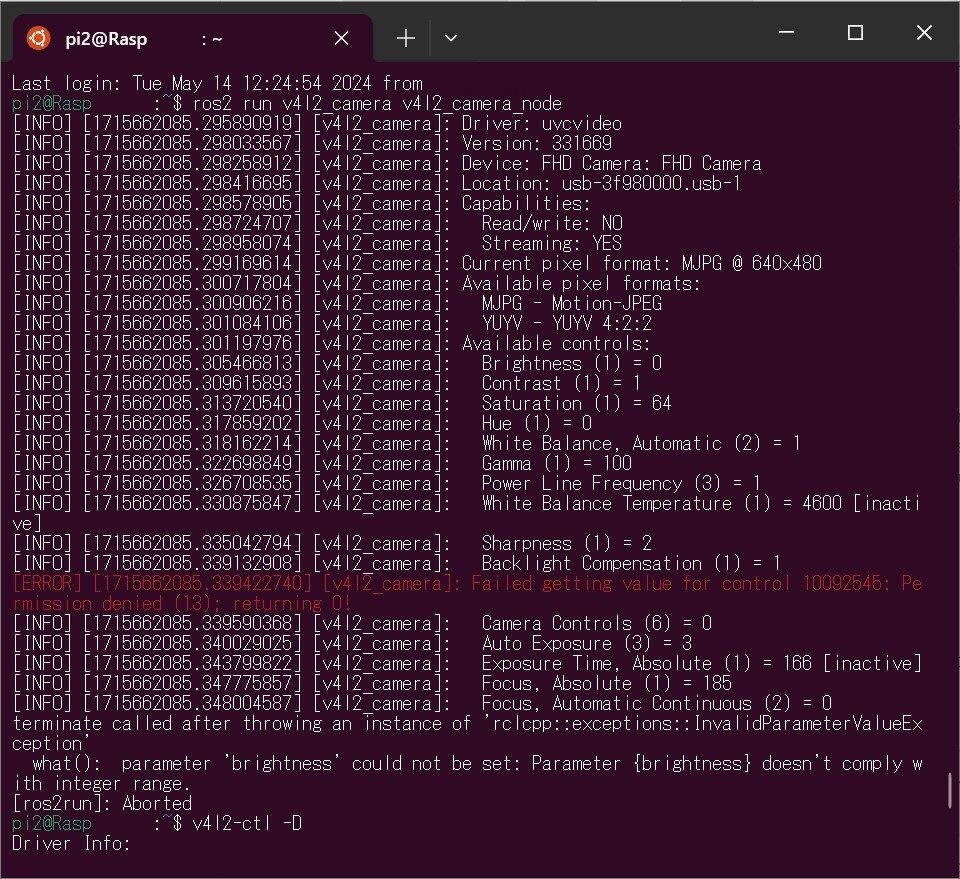Click the red ERROR permission denied line
Screen dimensions: 960x879
coord(467,593)
